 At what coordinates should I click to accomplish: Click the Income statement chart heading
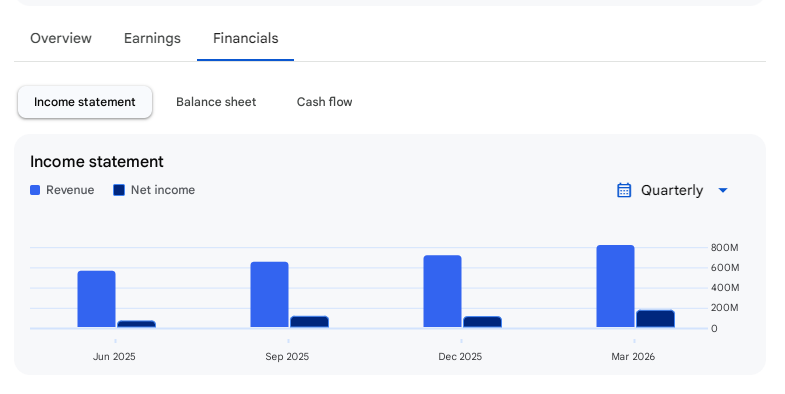click(x=97, y=162)
